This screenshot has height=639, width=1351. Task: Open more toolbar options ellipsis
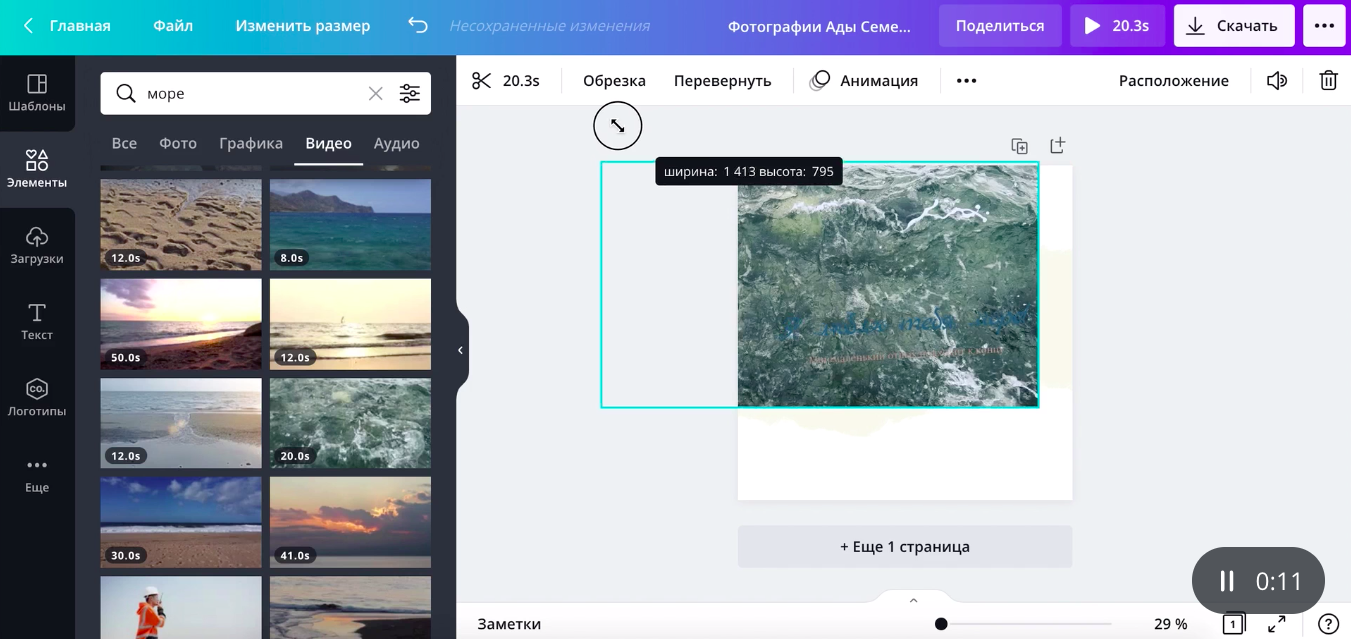(x=966, y=81)
